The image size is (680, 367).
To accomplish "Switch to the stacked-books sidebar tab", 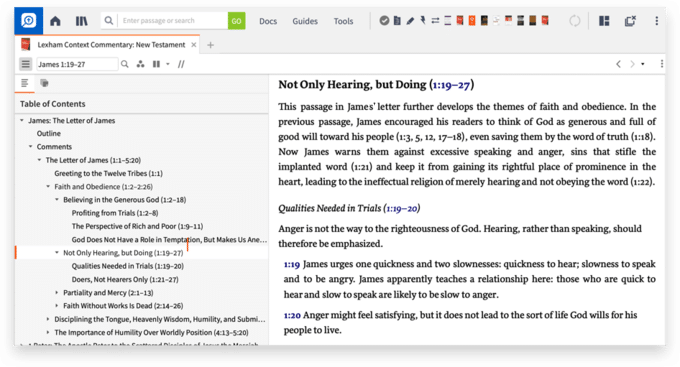I will 44,83.
